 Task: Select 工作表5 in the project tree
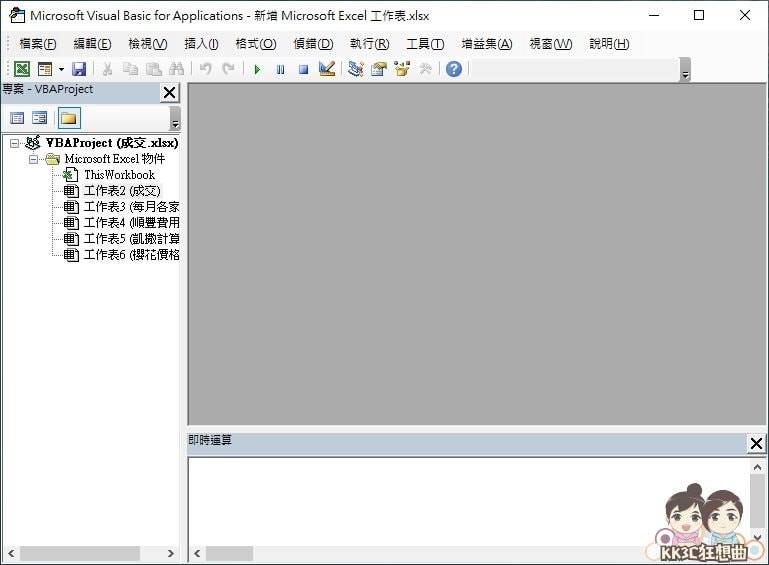[131, 239]
